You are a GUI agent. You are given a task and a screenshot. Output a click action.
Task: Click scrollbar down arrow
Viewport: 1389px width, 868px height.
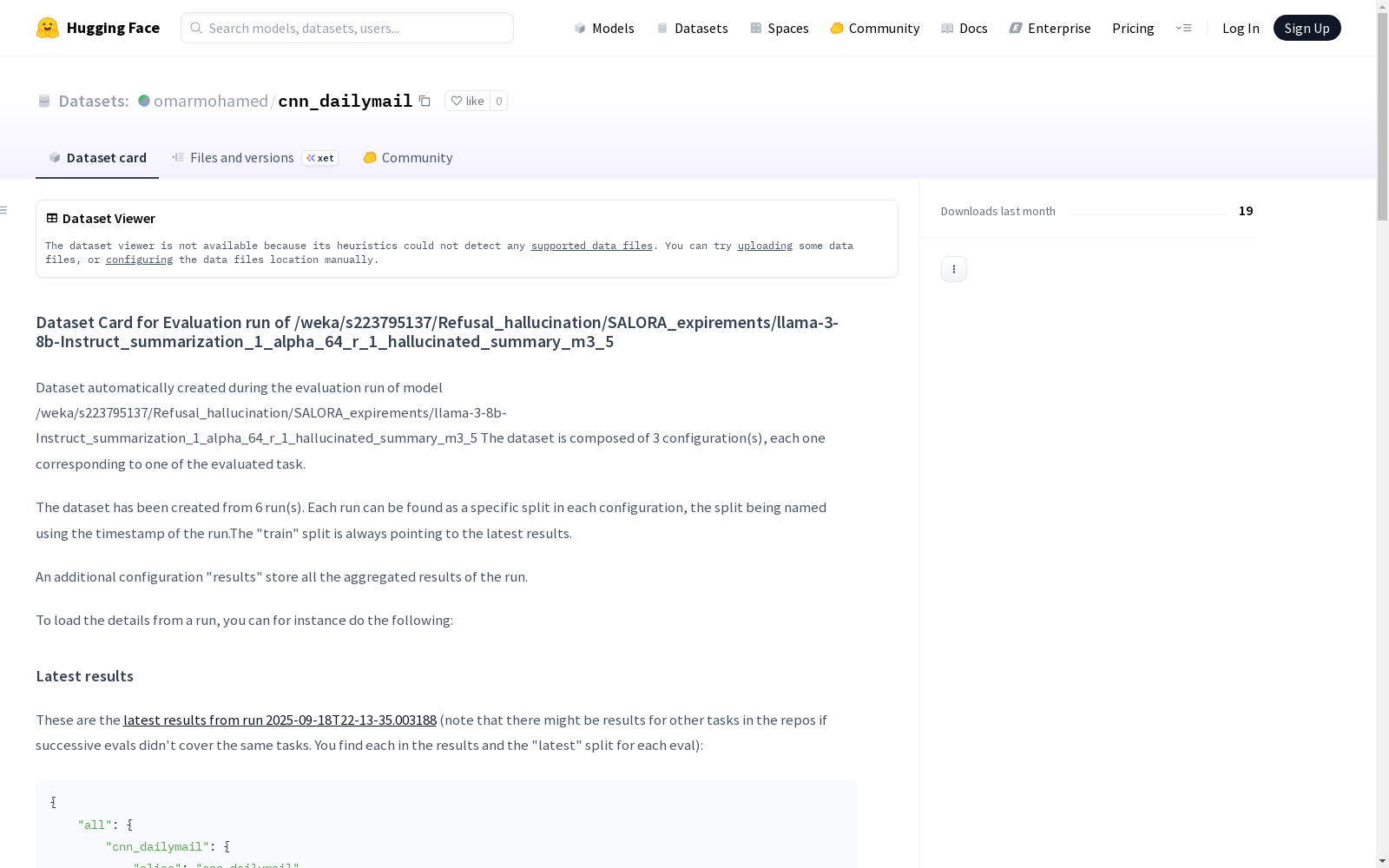pos(1382,861)
